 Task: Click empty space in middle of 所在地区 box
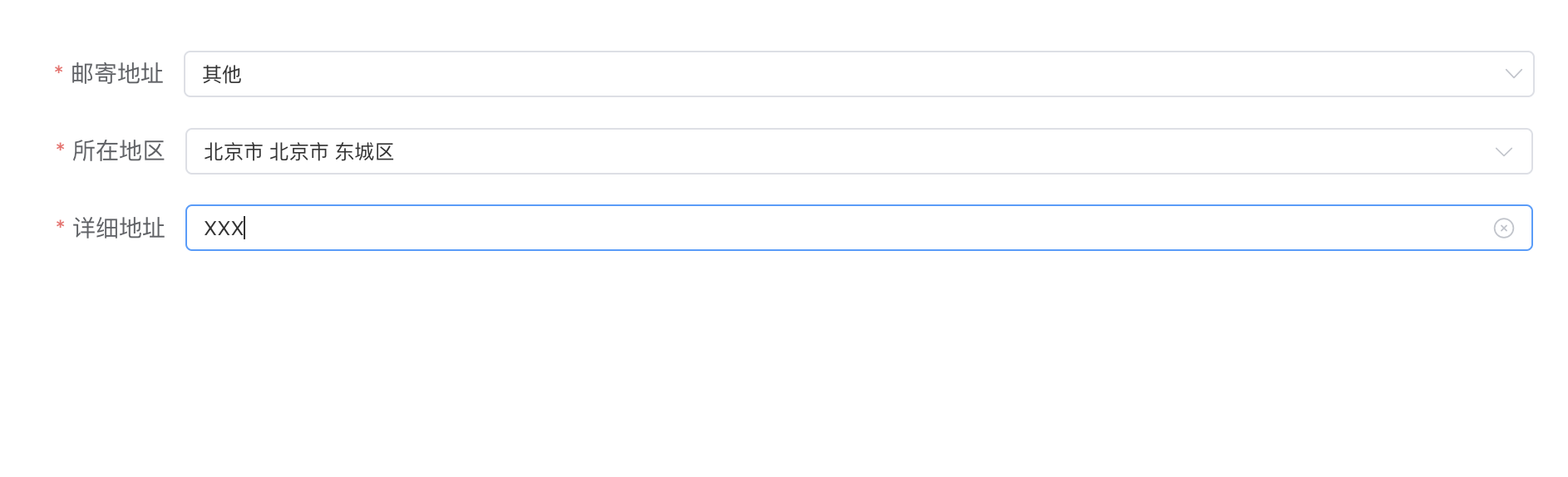(915, 151)
